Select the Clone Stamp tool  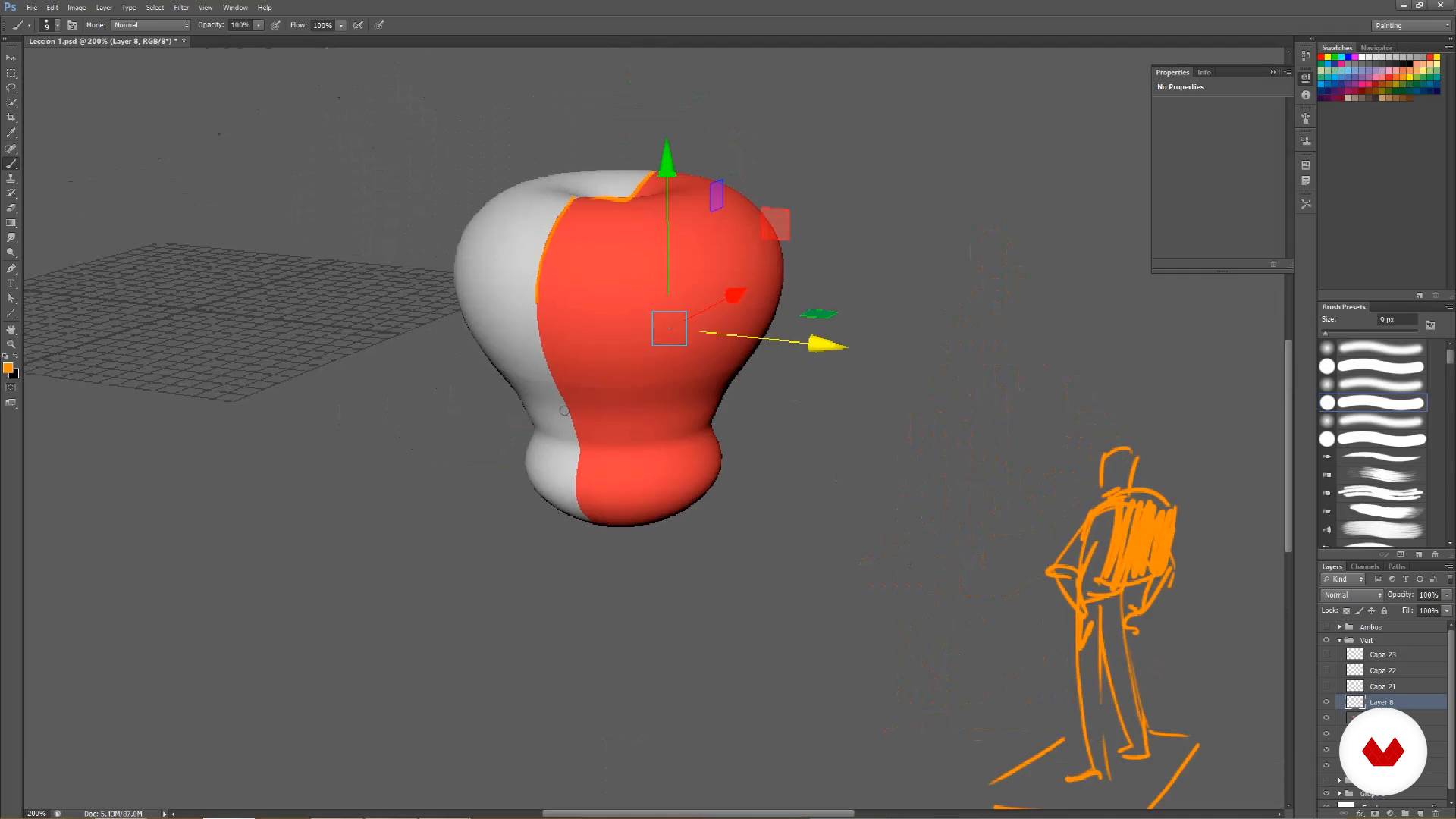click(x=11, y=179)
